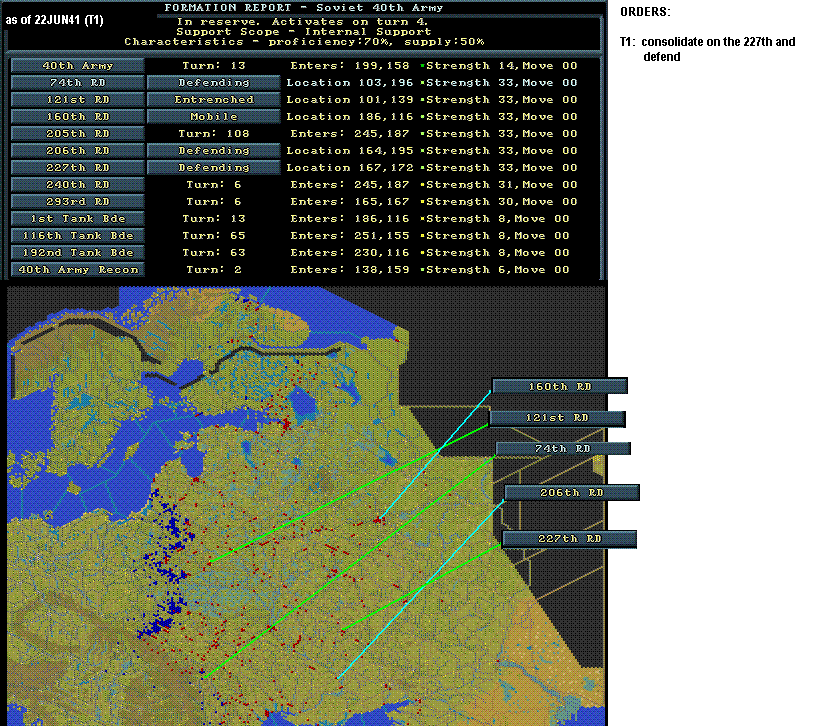
Task: Click 'Enters: 165,167' for 293rd RD
Action: click(350, 202)
